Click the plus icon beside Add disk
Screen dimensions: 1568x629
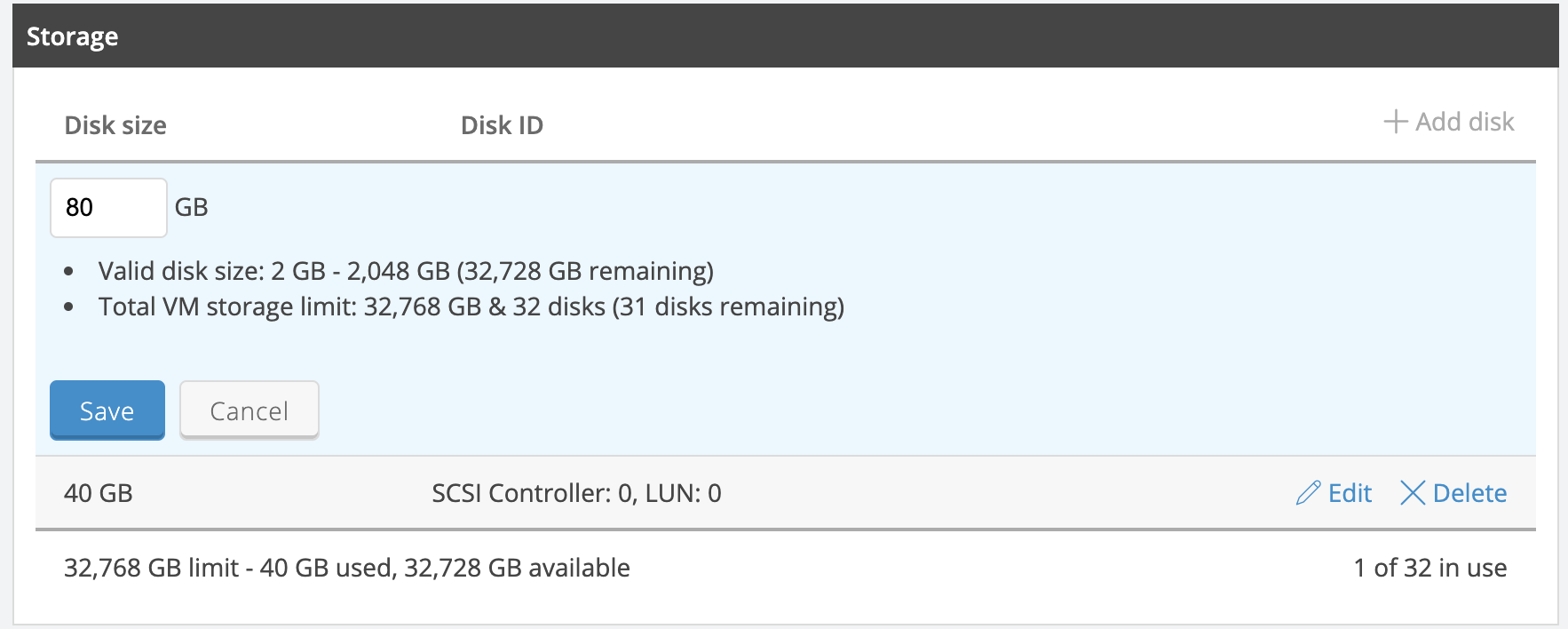click(1396, 122)
